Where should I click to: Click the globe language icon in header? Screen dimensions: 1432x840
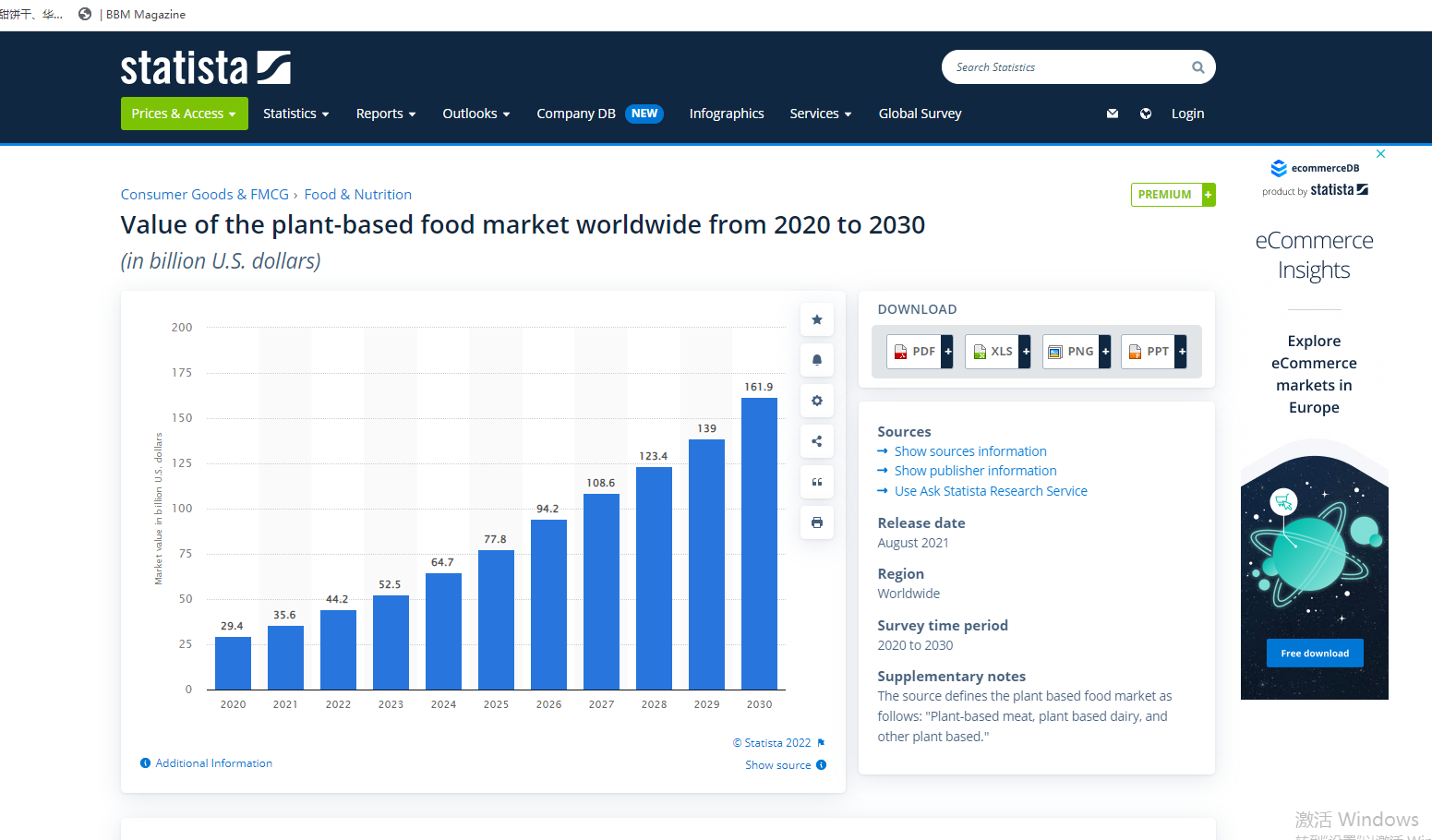(1146, 114)
